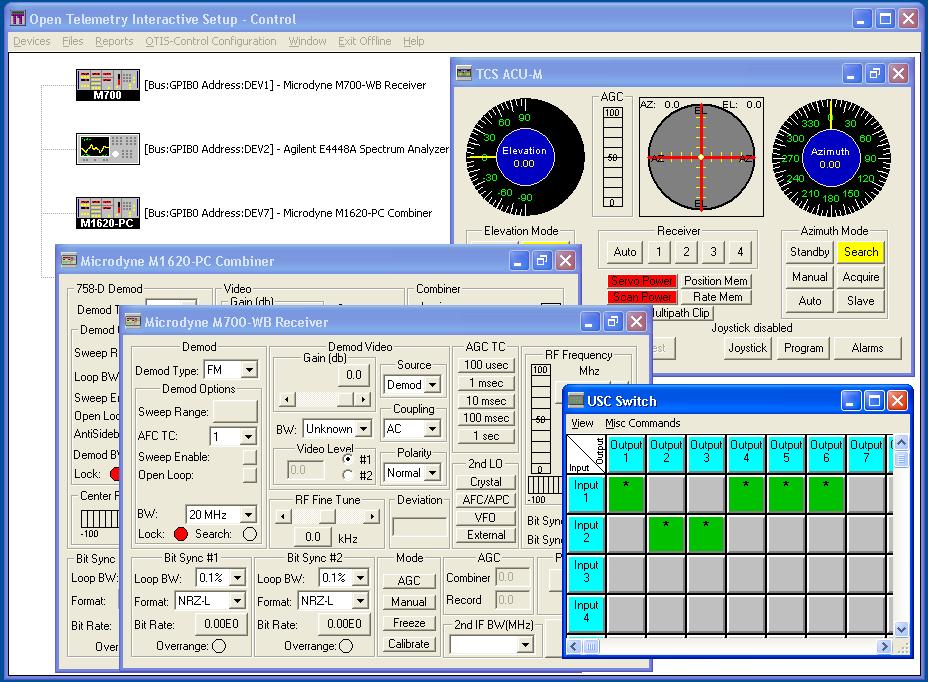Click the RF Fine Tune kHz value field

pos(313,537)
